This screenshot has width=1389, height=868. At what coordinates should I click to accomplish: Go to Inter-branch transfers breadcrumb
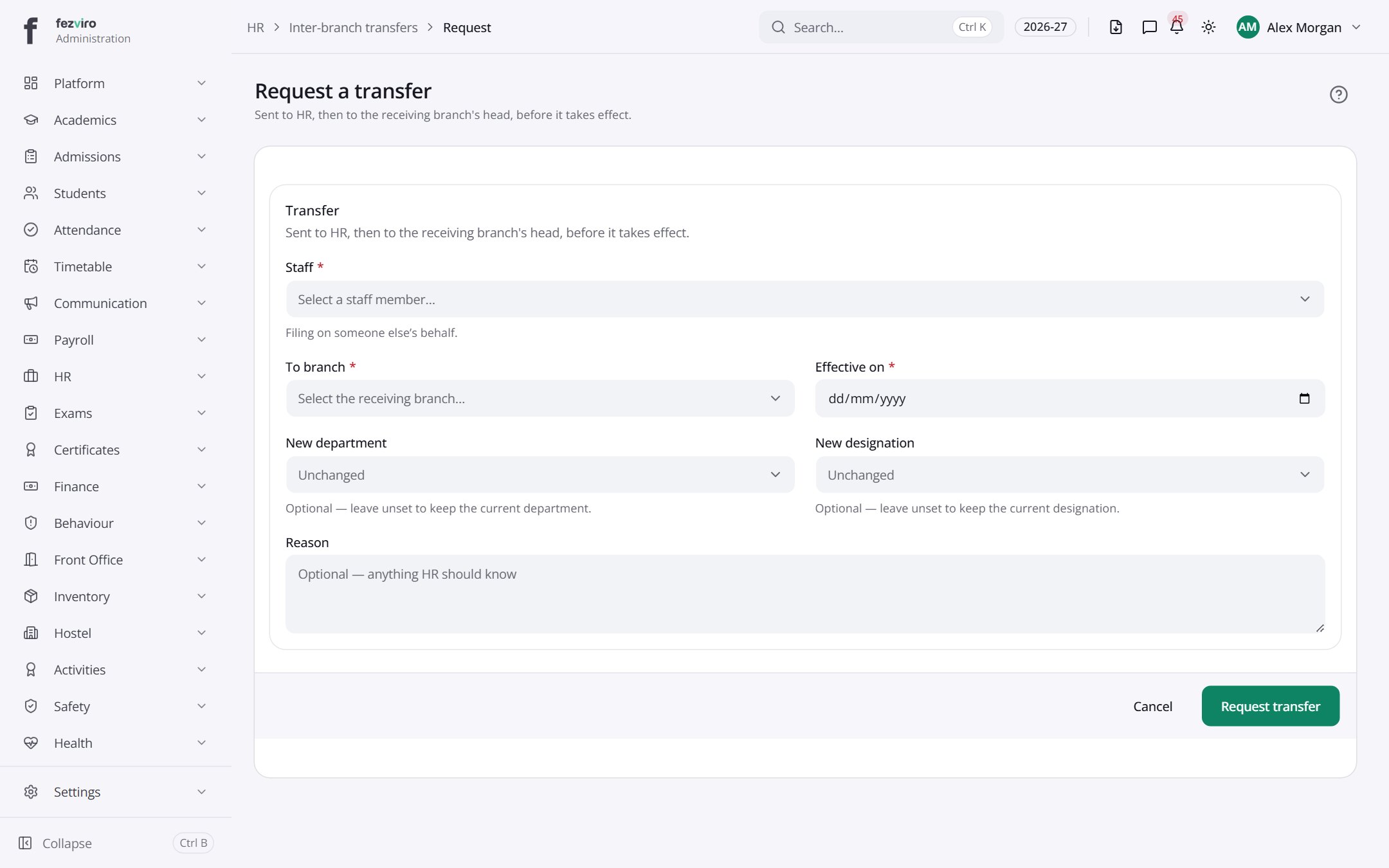coord(353,27)
